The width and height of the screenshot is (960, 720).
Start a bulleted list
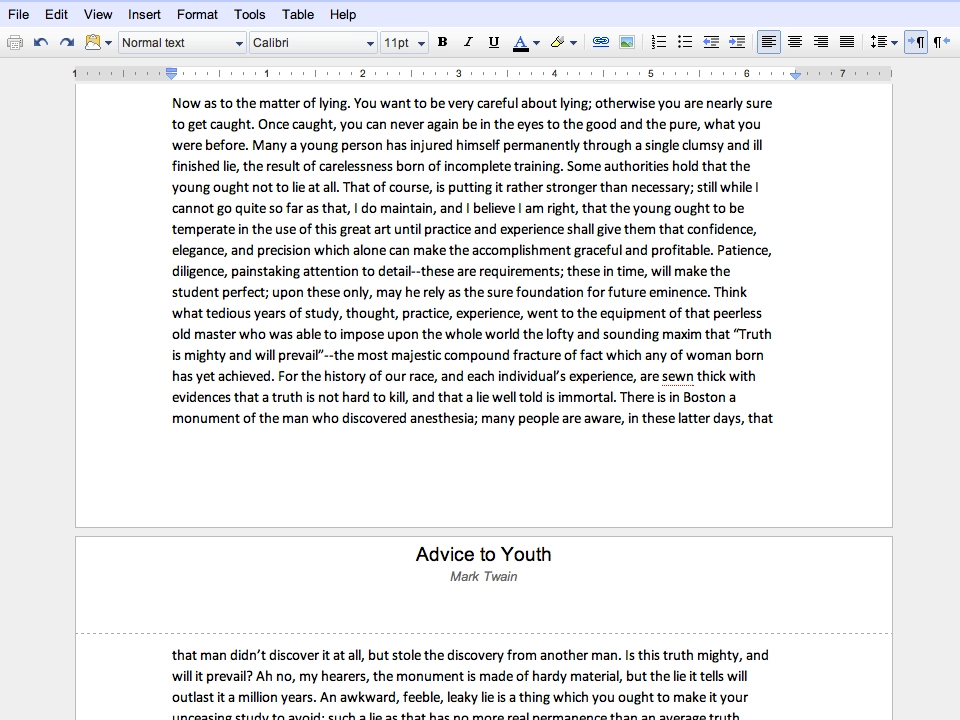coord(684,42)
